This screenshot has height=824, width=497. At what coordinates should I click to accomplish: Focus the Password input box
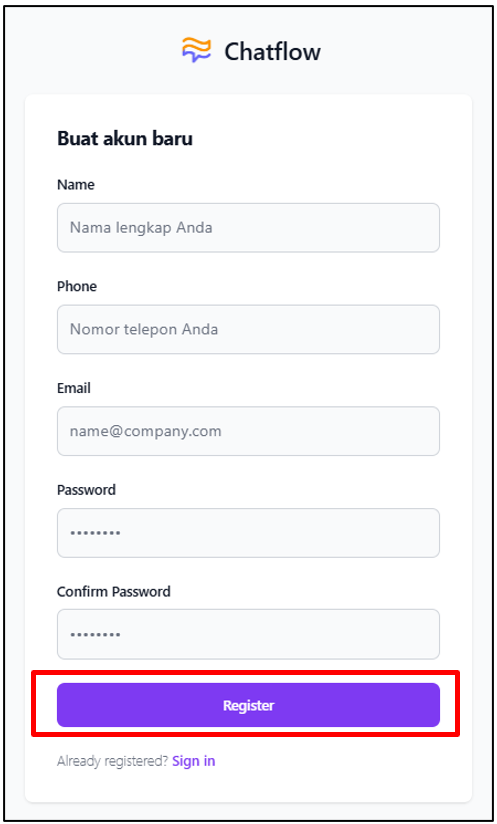pyautogui.click(x=248, y=533)
